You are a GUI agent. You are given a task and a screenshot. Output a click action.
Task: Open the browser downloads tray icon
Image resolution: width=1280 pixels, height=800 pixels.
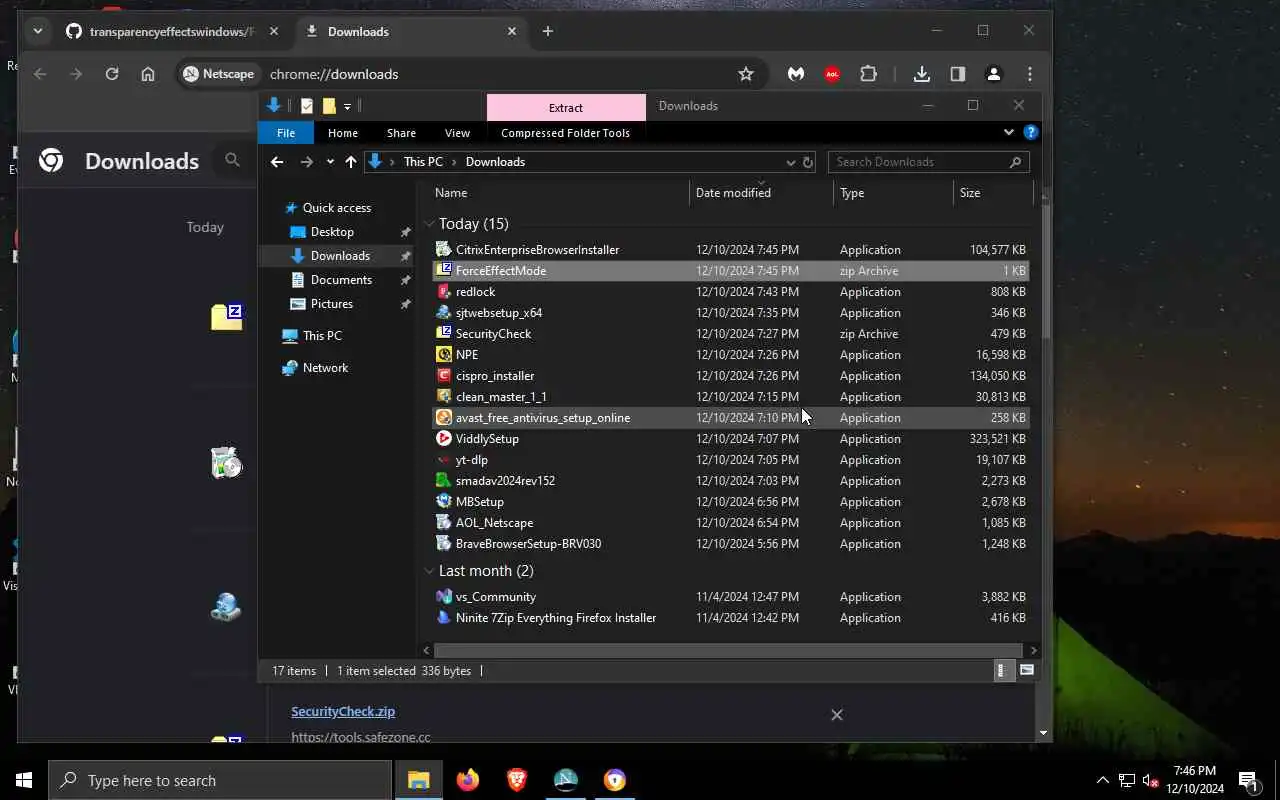point(922,74)
